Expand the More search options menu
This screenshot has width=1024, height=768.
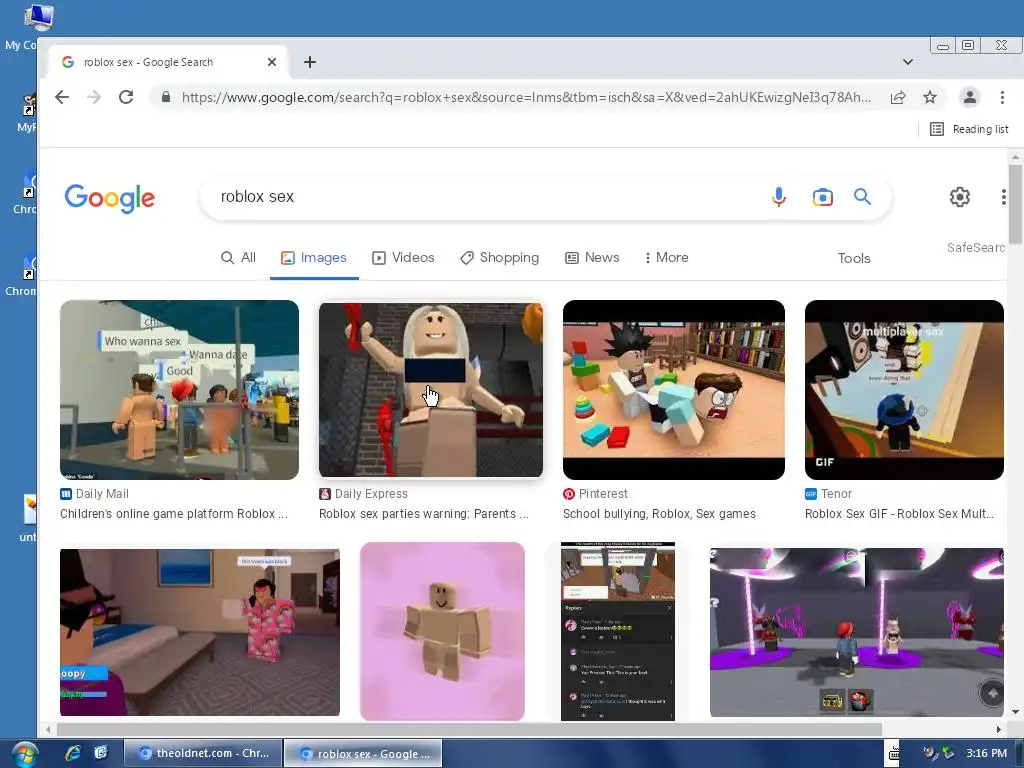[x=667, y=257]
